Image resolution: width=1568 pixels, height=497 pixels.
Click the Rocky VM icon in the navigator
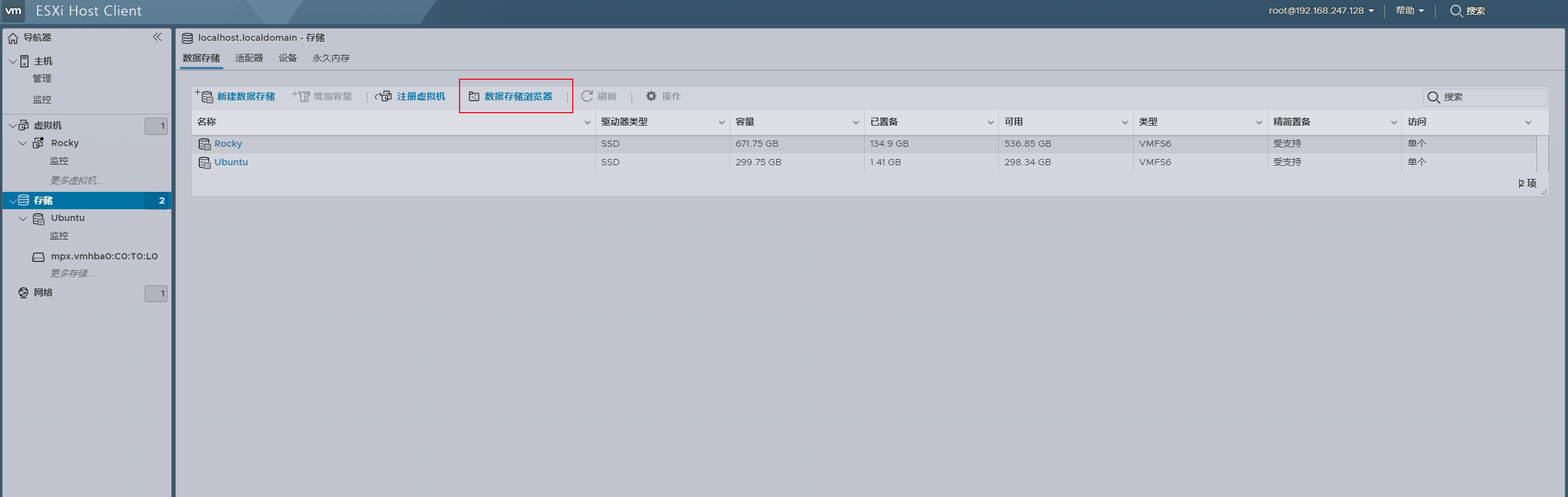click(x=38, y=143)
